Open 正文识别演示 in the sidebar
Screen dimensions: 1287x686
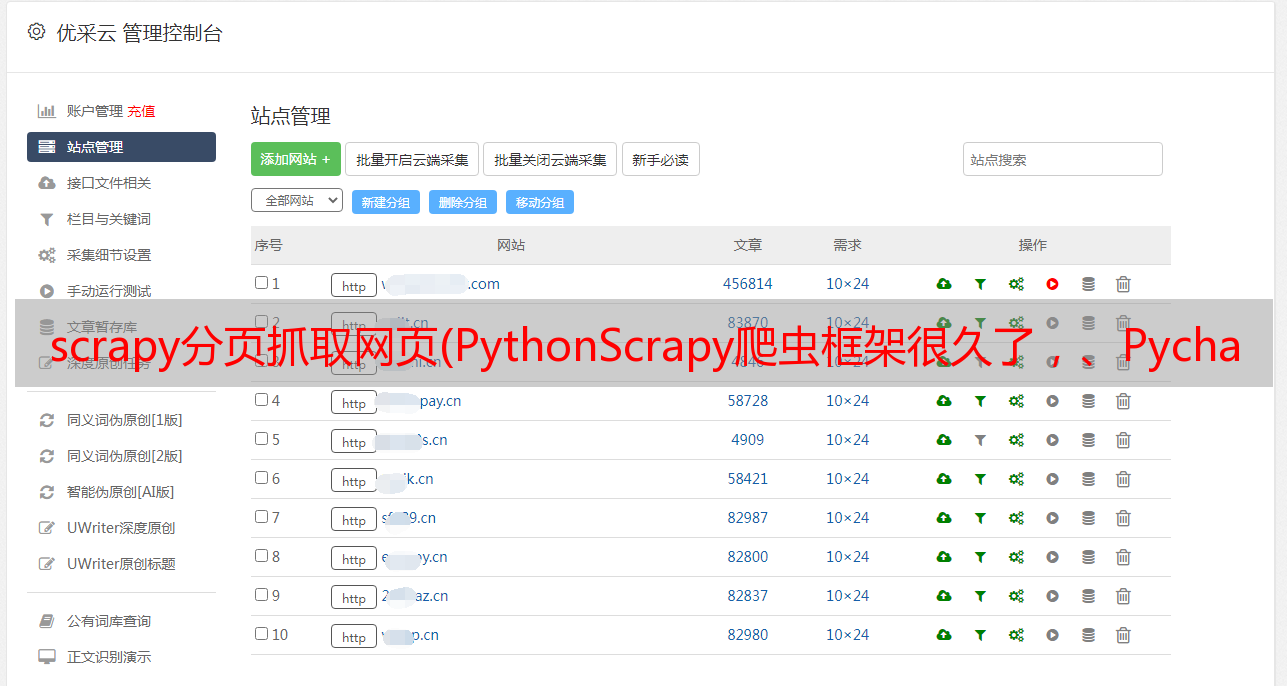pos(109,657)
